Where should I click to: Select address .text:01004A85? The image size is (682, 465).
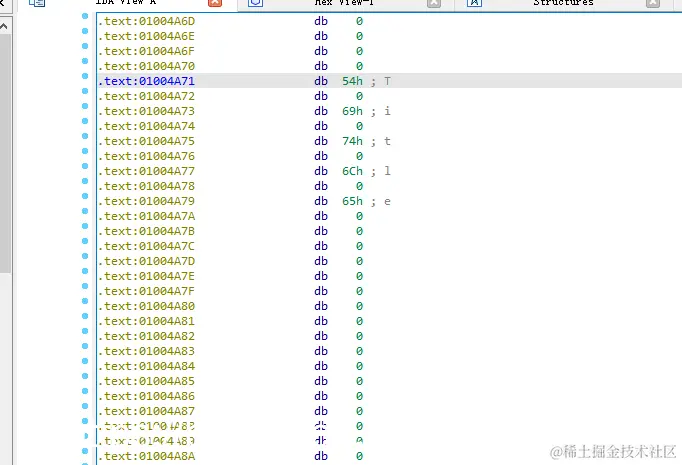pos(147,381)
